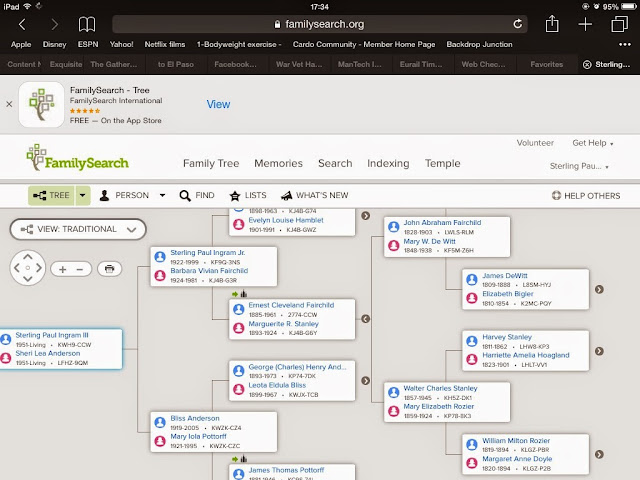Tap the FamilySearch Tree app icon

(41, 104)
